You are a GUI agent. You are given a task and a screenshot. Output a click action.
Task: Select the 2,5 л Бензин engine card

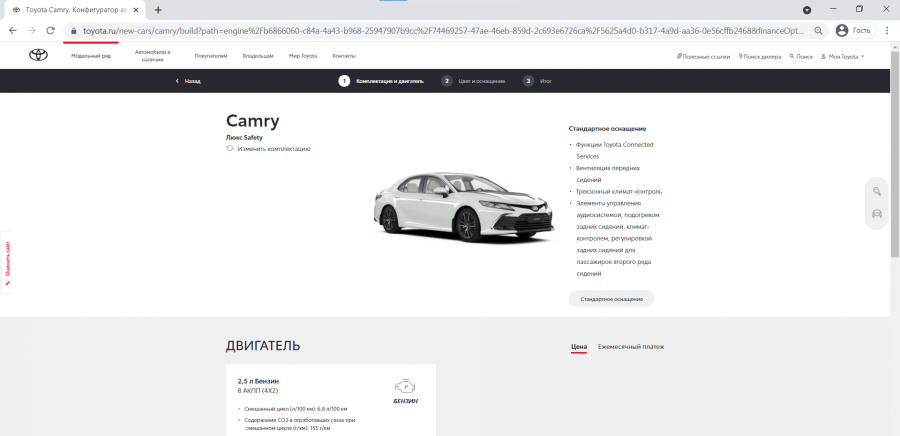point(331,400)
